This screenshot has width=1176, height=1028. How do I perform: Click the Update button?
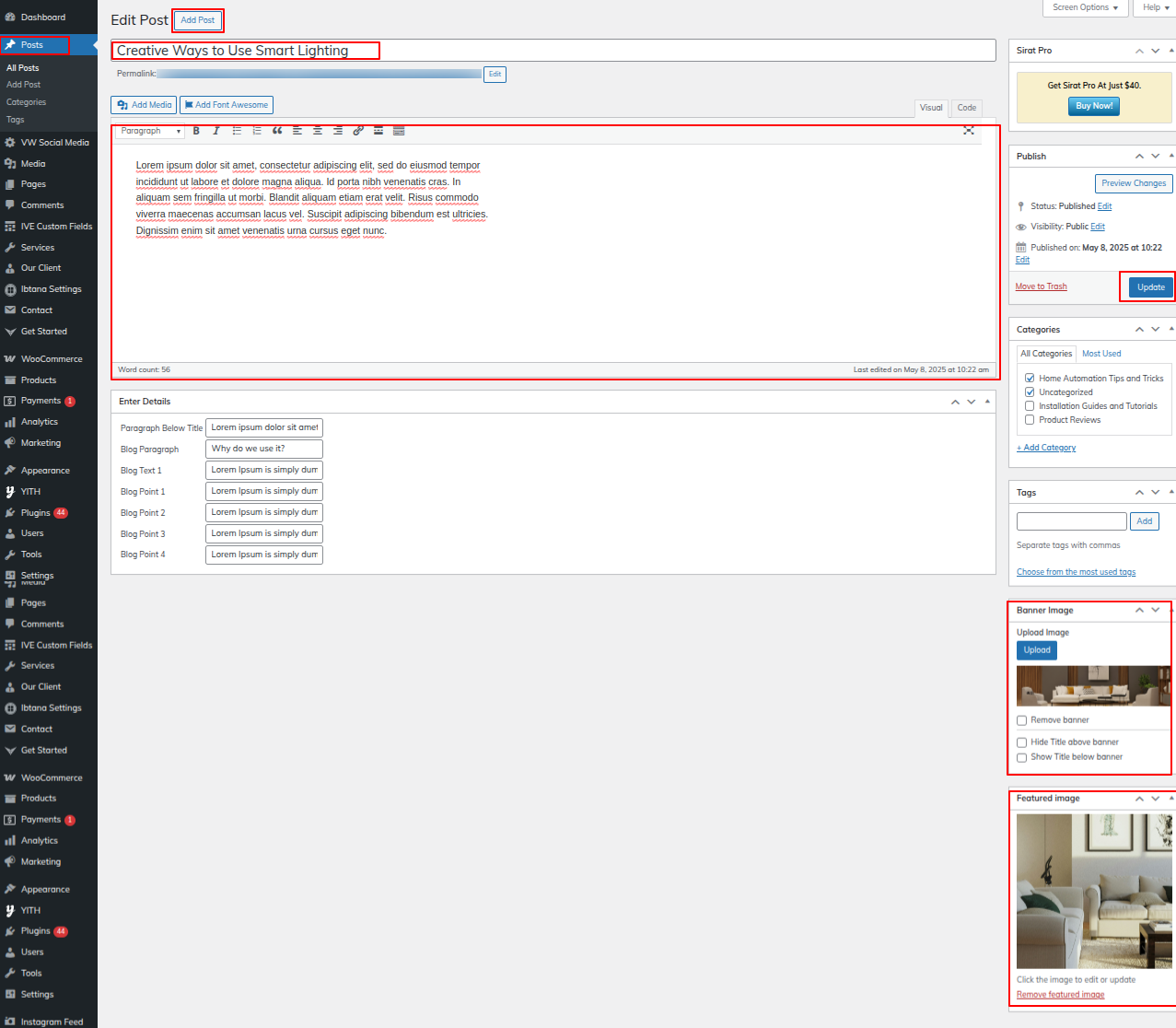pos(1150,287)
